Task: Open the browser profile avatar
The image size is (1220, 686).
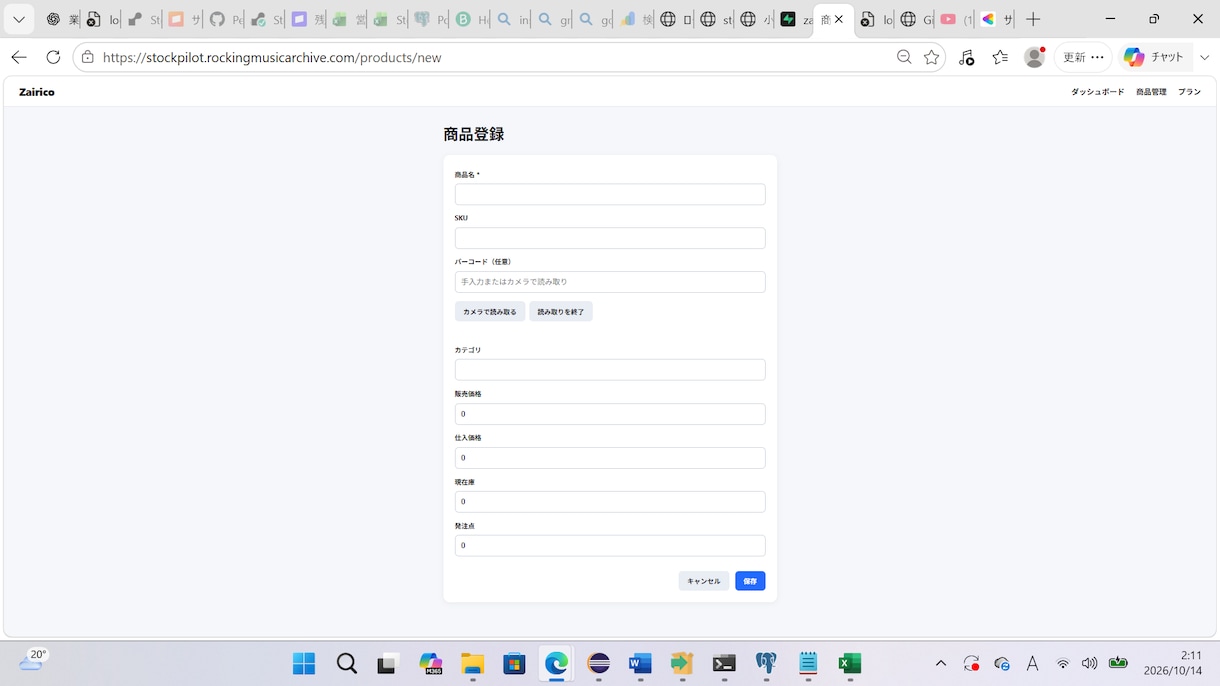Action: click(1035, 57)
